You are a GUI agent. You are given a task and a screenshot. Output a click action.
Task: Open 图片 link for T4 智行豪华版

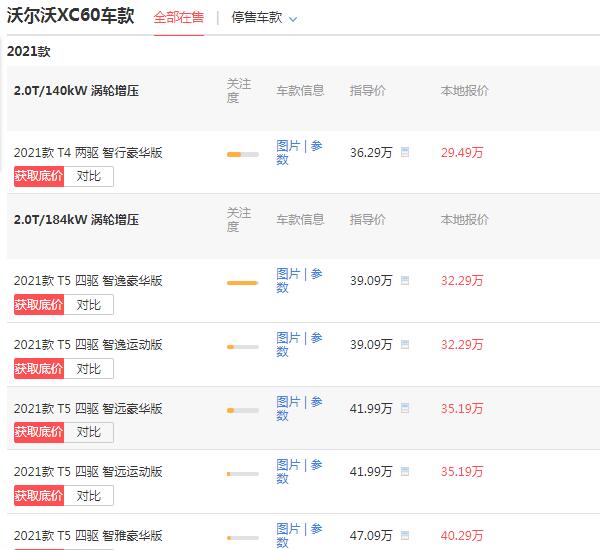point(288,146)
